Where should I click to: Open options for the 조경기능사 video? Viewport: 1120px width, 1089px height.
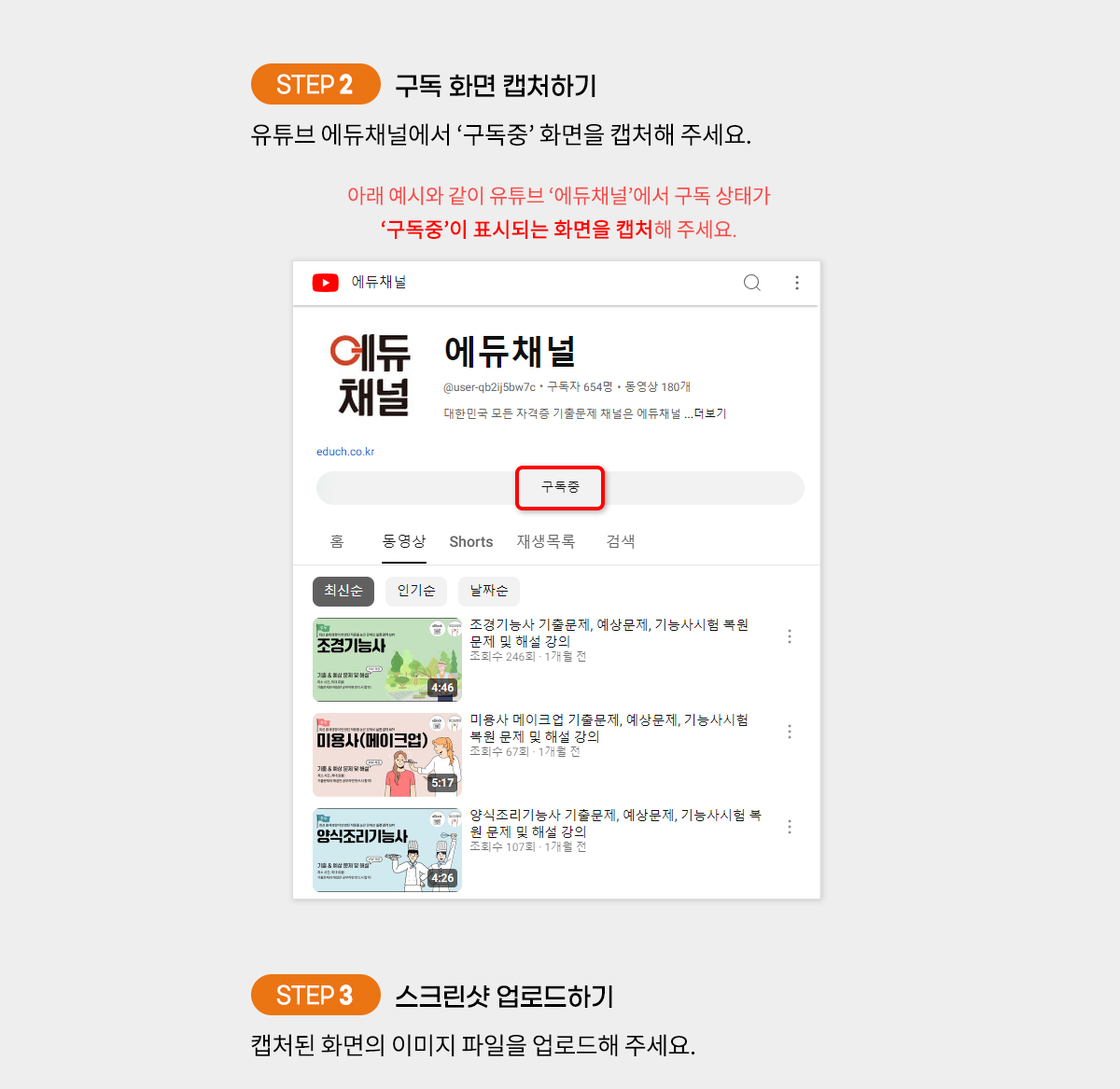tap(790, 636)
